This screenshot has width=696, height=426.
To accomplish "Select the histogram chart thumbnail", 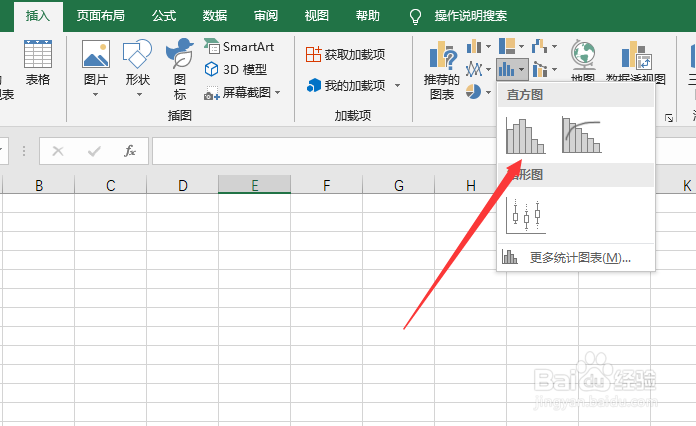I will tap(526, 135).
